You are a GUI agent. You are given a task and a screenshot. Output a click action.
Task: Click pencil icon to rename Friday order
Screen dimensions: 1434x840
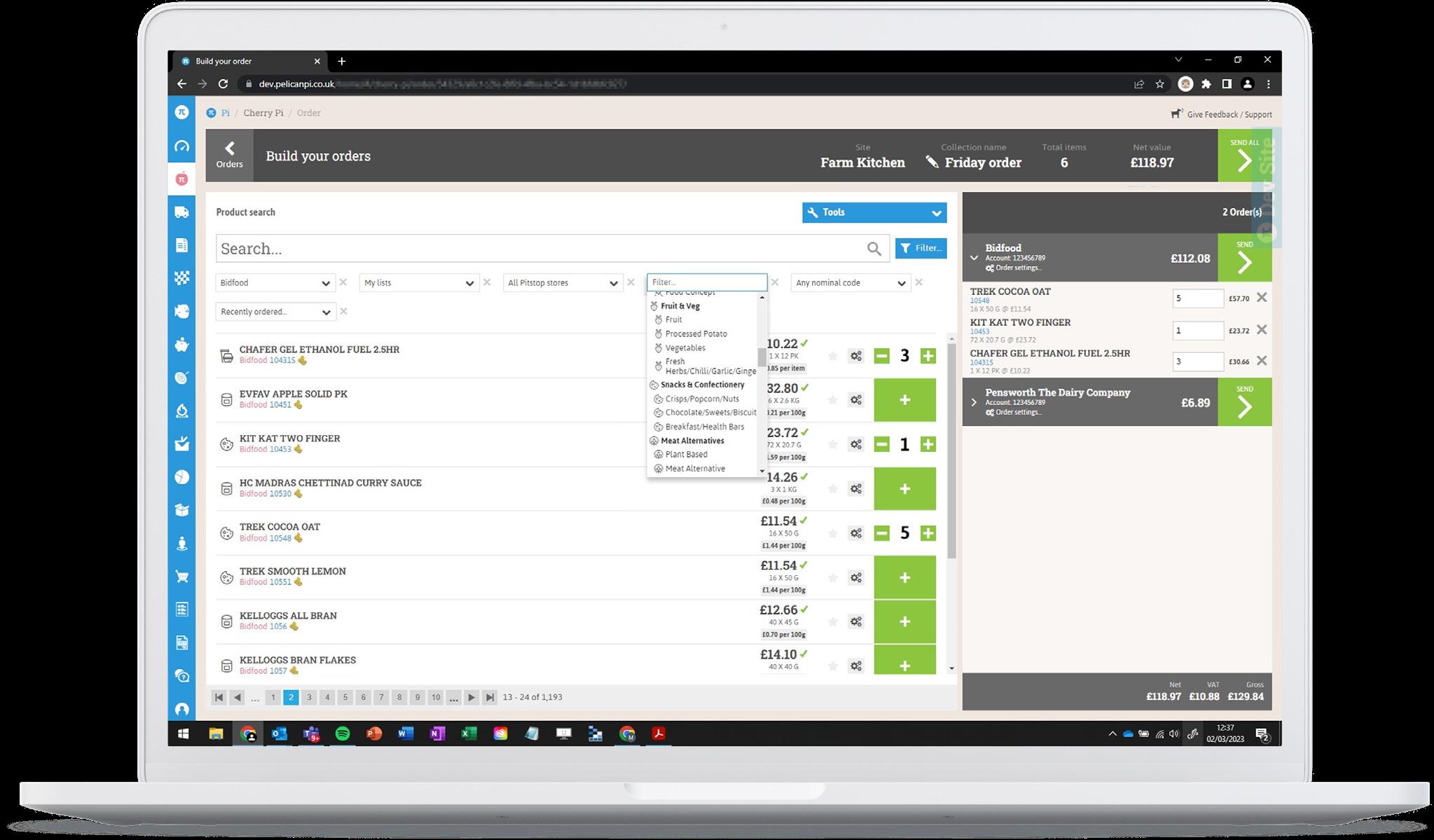tap(932, 163)
